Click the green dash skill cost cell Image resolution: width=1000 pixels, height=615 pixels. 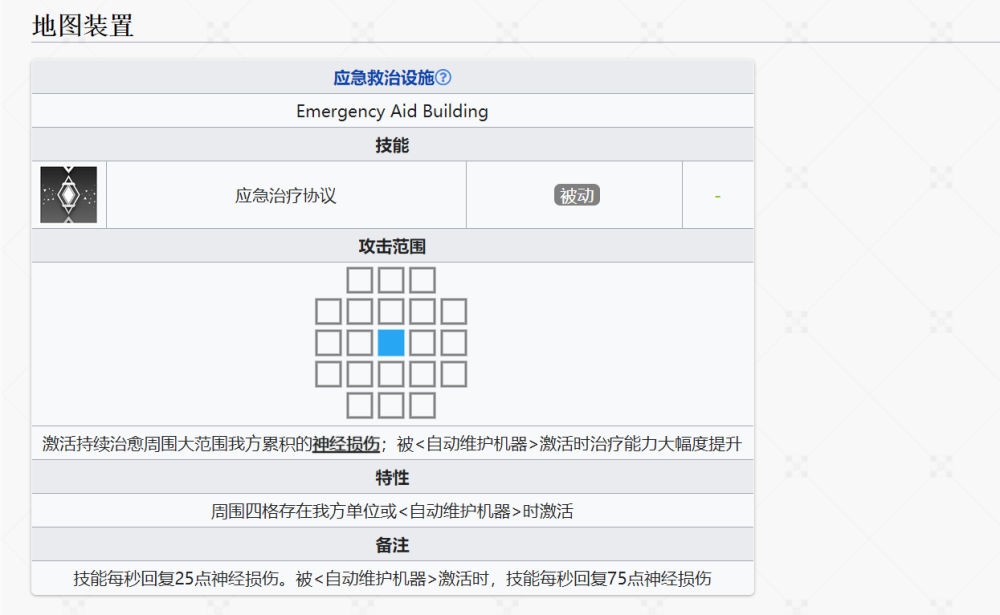pos(717,195)
